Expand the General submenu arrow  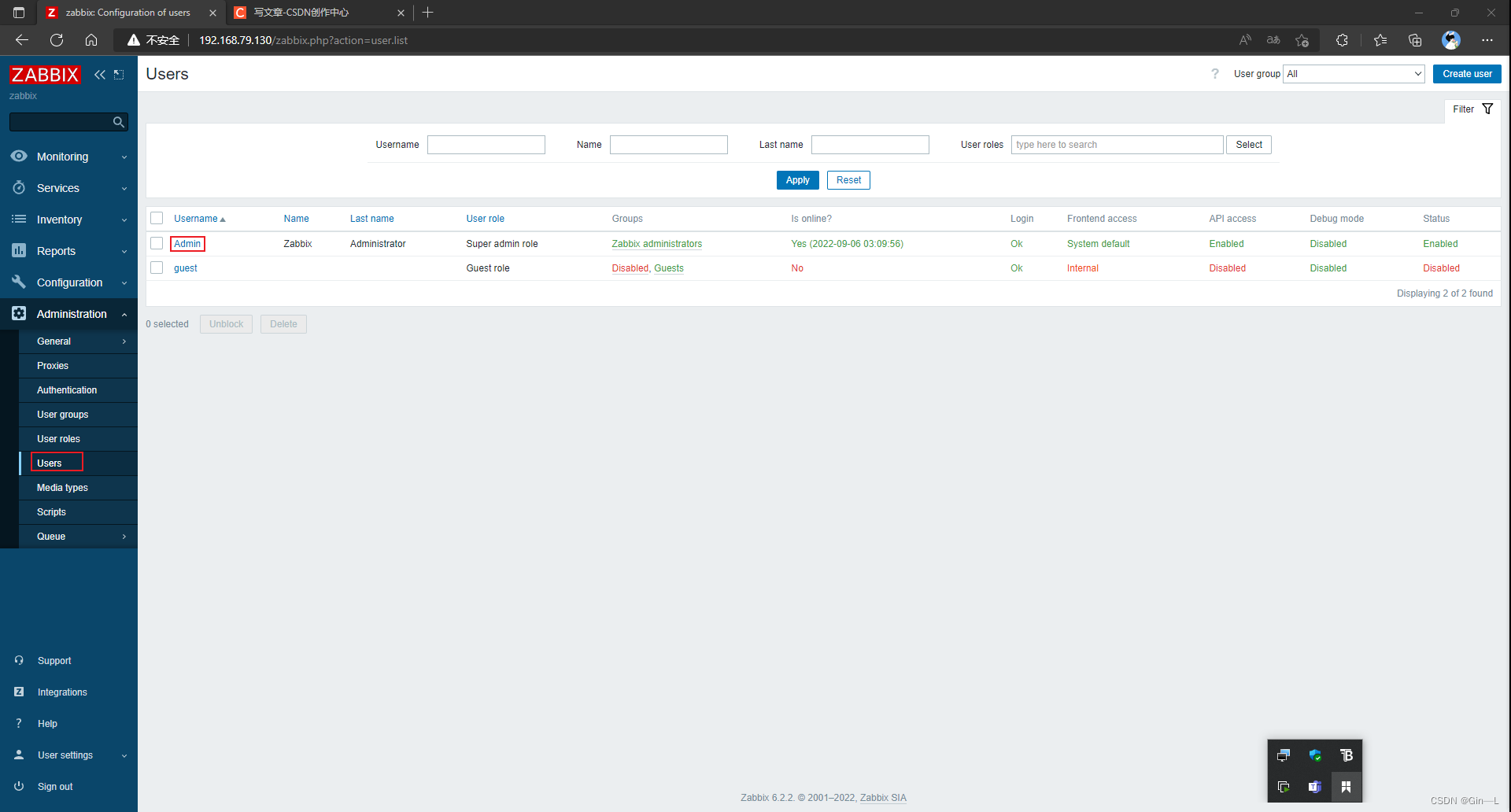click(x=124, y=341)
